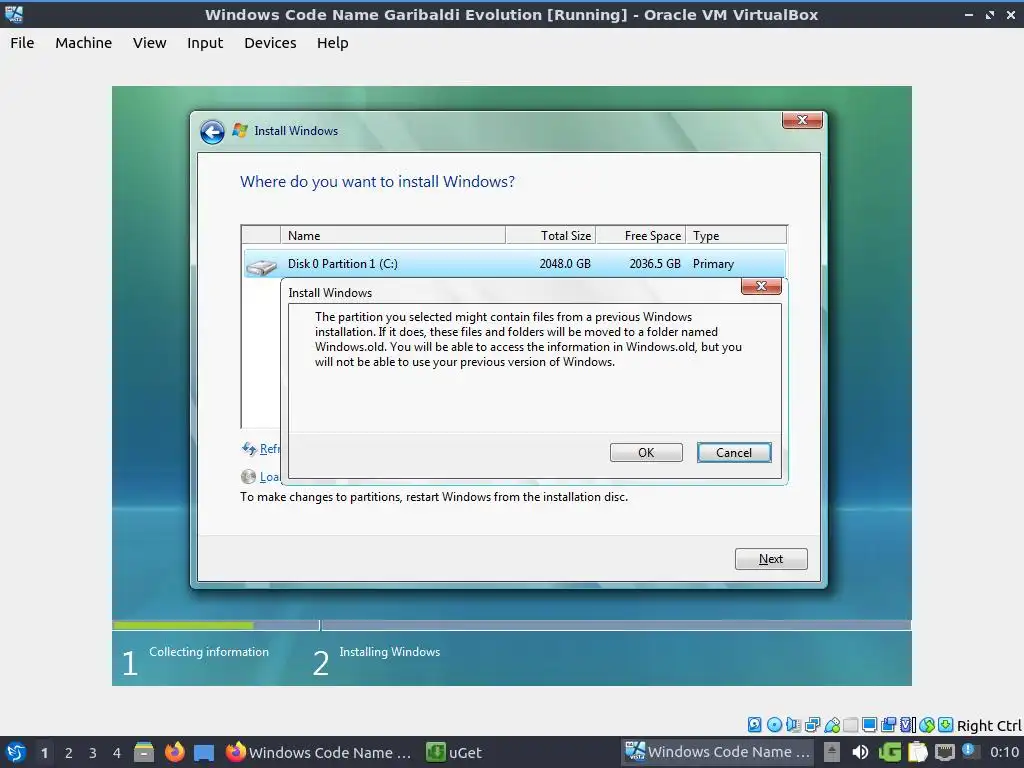Viewport: 1024px width, 768px height.
Task: Switch to workspace 3
Action: [93, 753]
